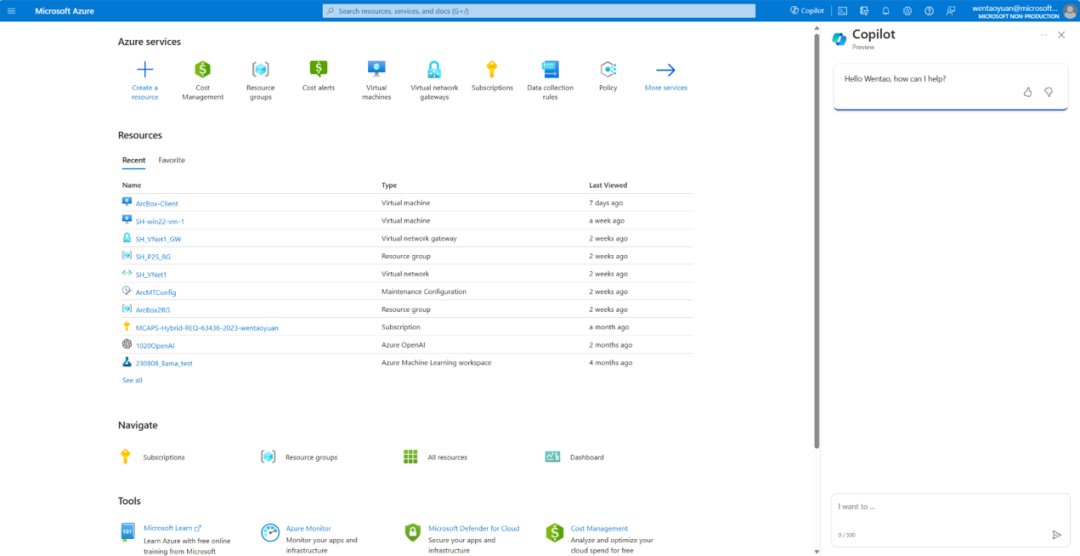Click the Copilot send message arrow
Viewport: 1080px width, 556px height.
tap(1057, 535)
